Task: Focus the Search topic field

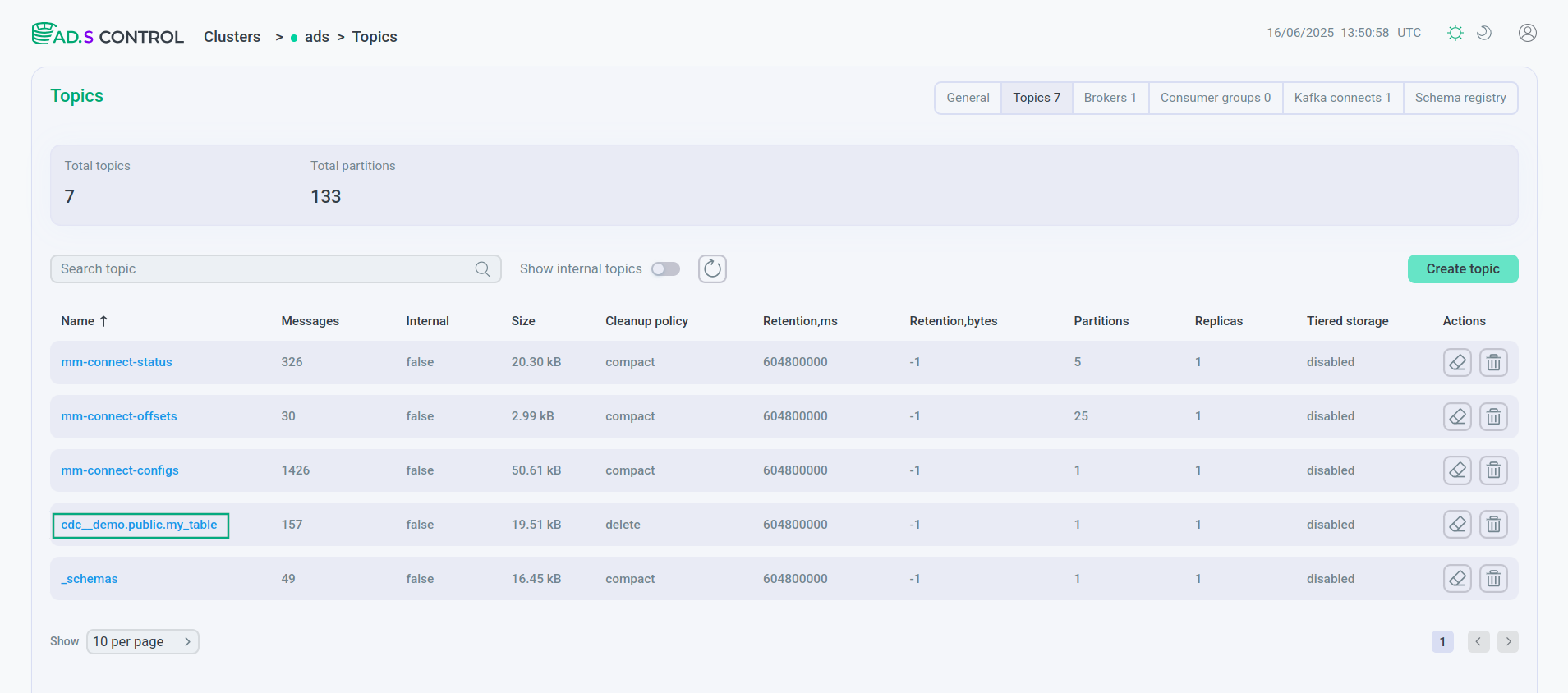Action: [x=276, y=269]
